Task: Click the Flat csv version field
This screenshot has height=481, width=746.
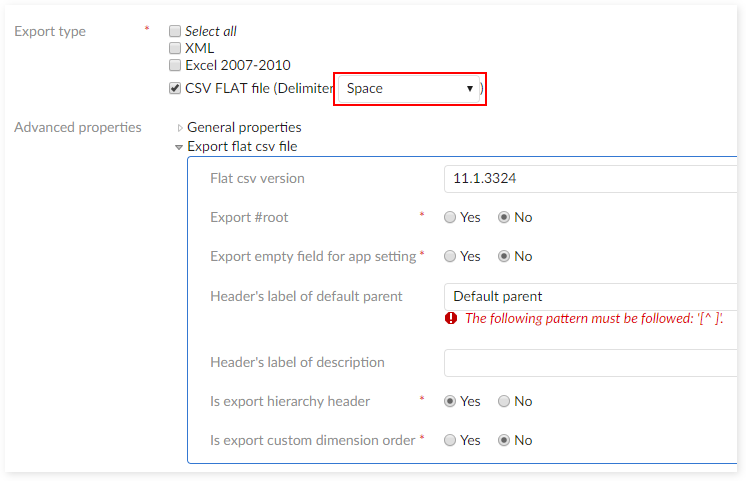Action: point(590,178)
